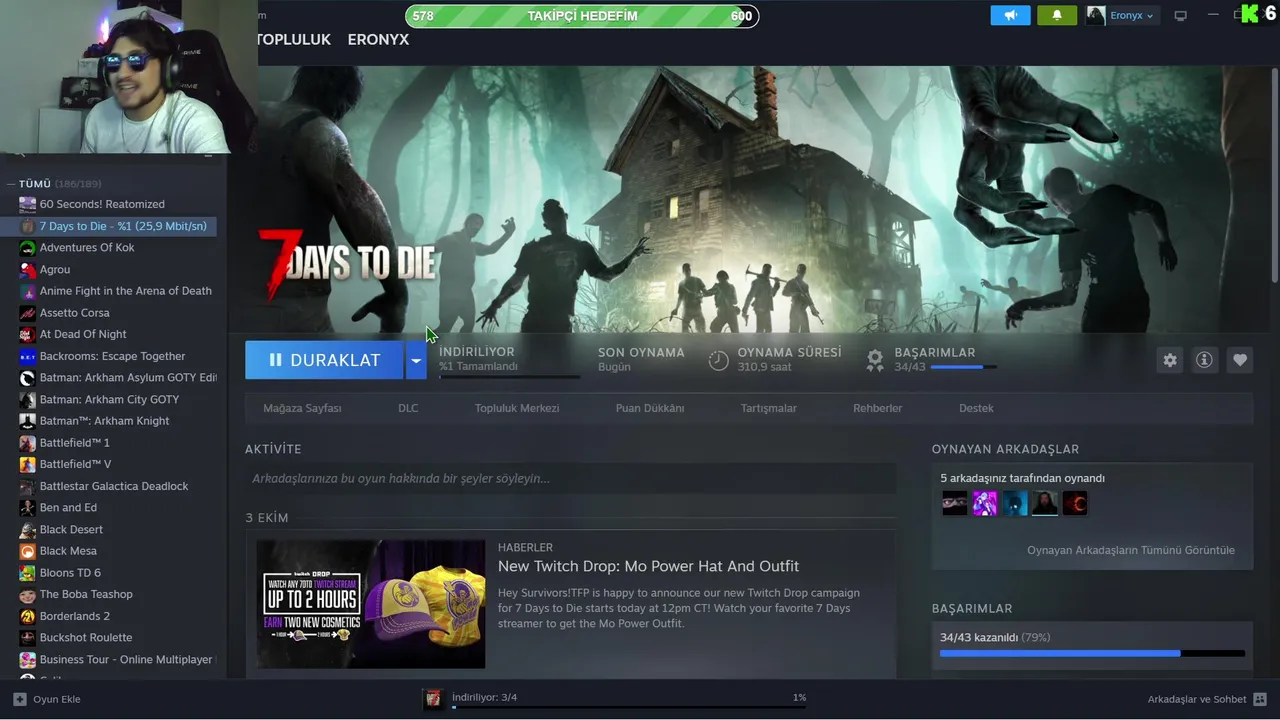Click the Batman: Arkham City GOTY icon

(x=27, y=399)
